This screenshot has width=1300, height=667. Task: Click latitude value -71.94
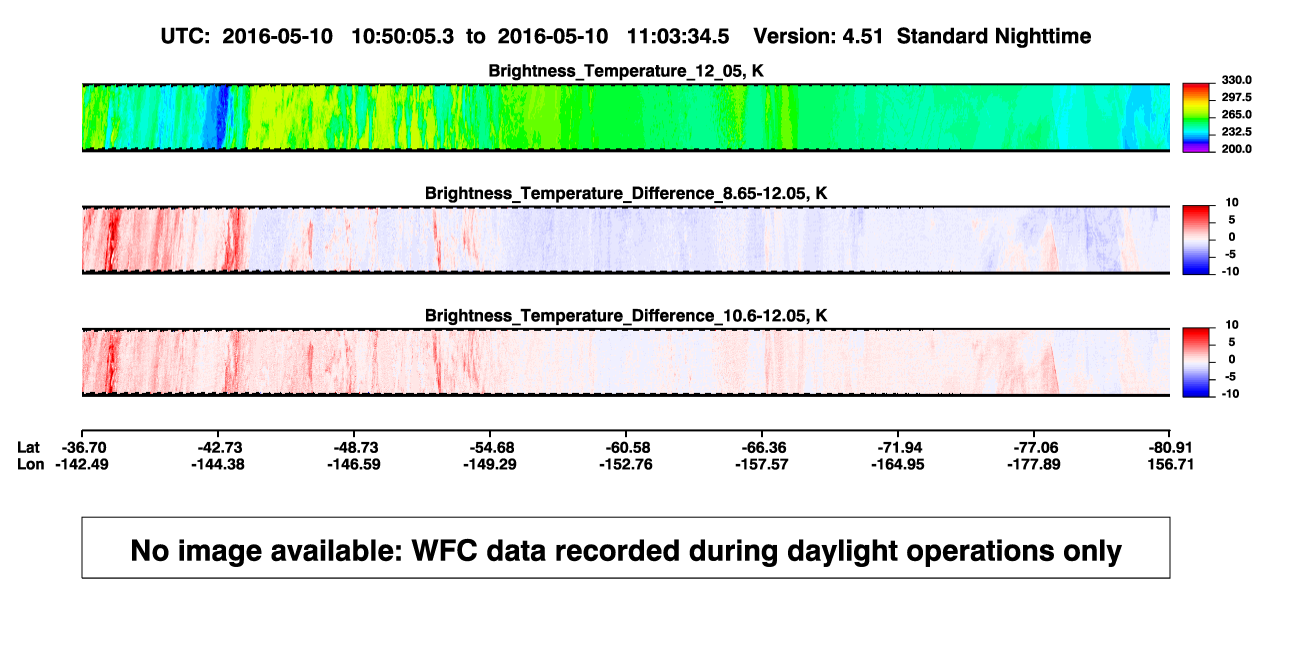point(898,447)
